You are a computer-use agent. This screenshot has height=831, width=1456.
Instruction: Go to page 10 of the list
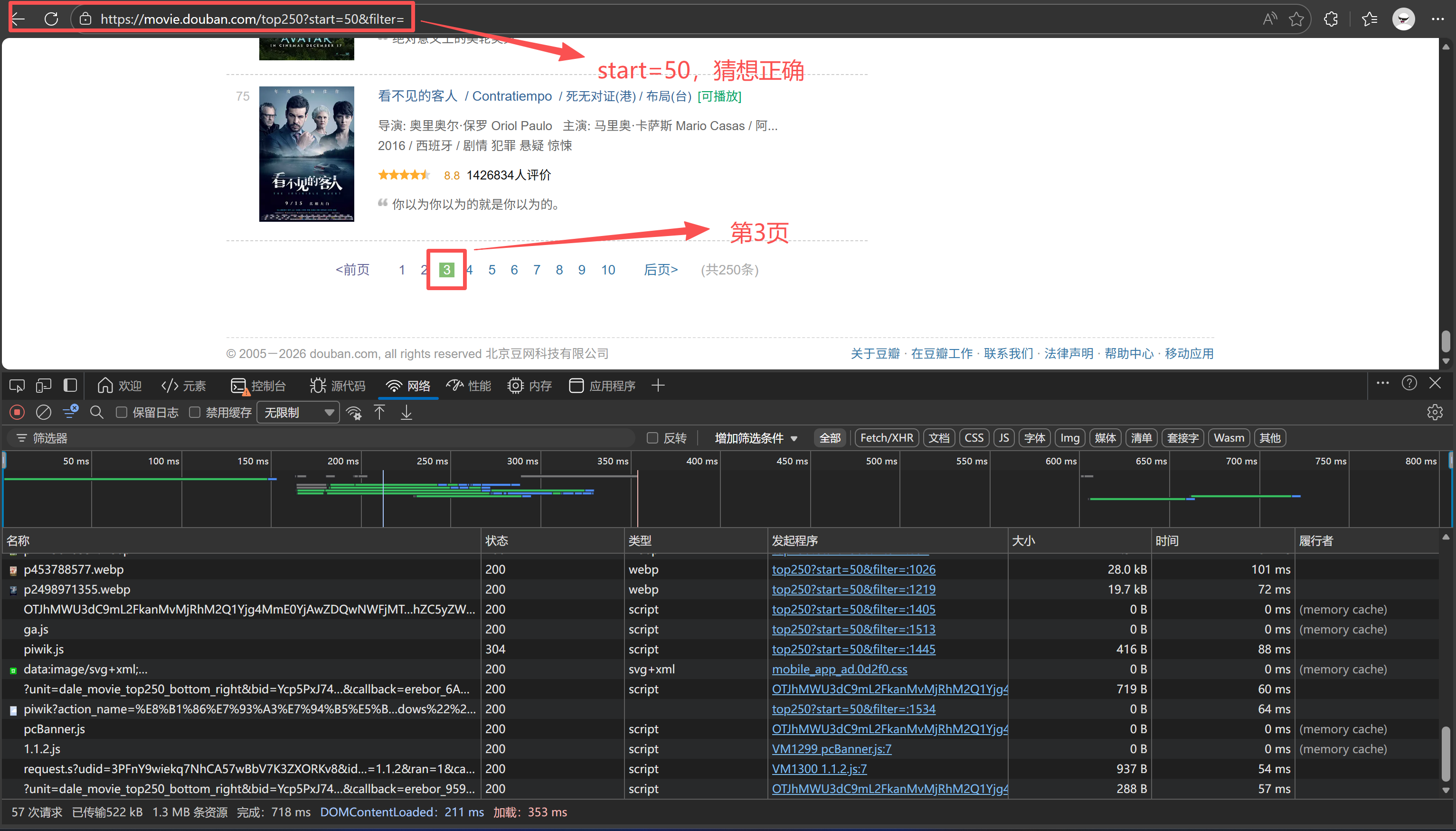[608, 269]
